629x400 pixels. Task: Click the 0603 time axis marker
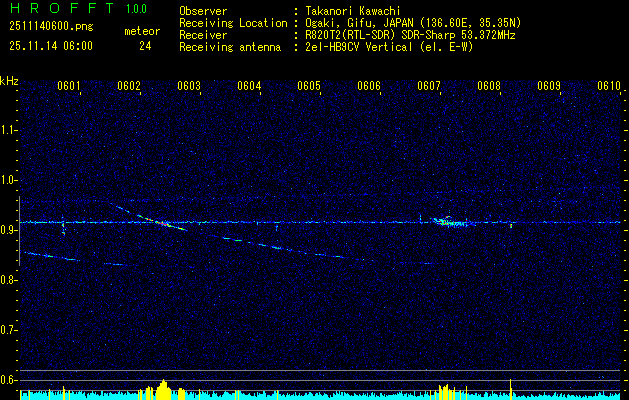[x=189, y=86]
